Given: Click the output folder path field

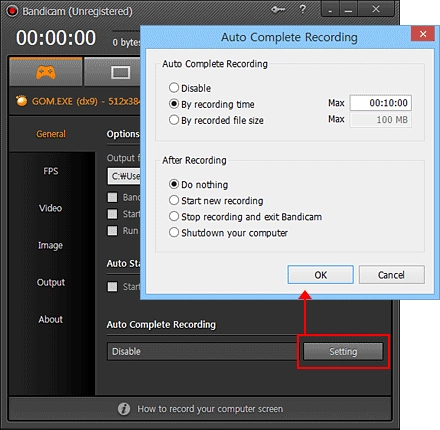Looking at the screenshot, I should point(124,176).
